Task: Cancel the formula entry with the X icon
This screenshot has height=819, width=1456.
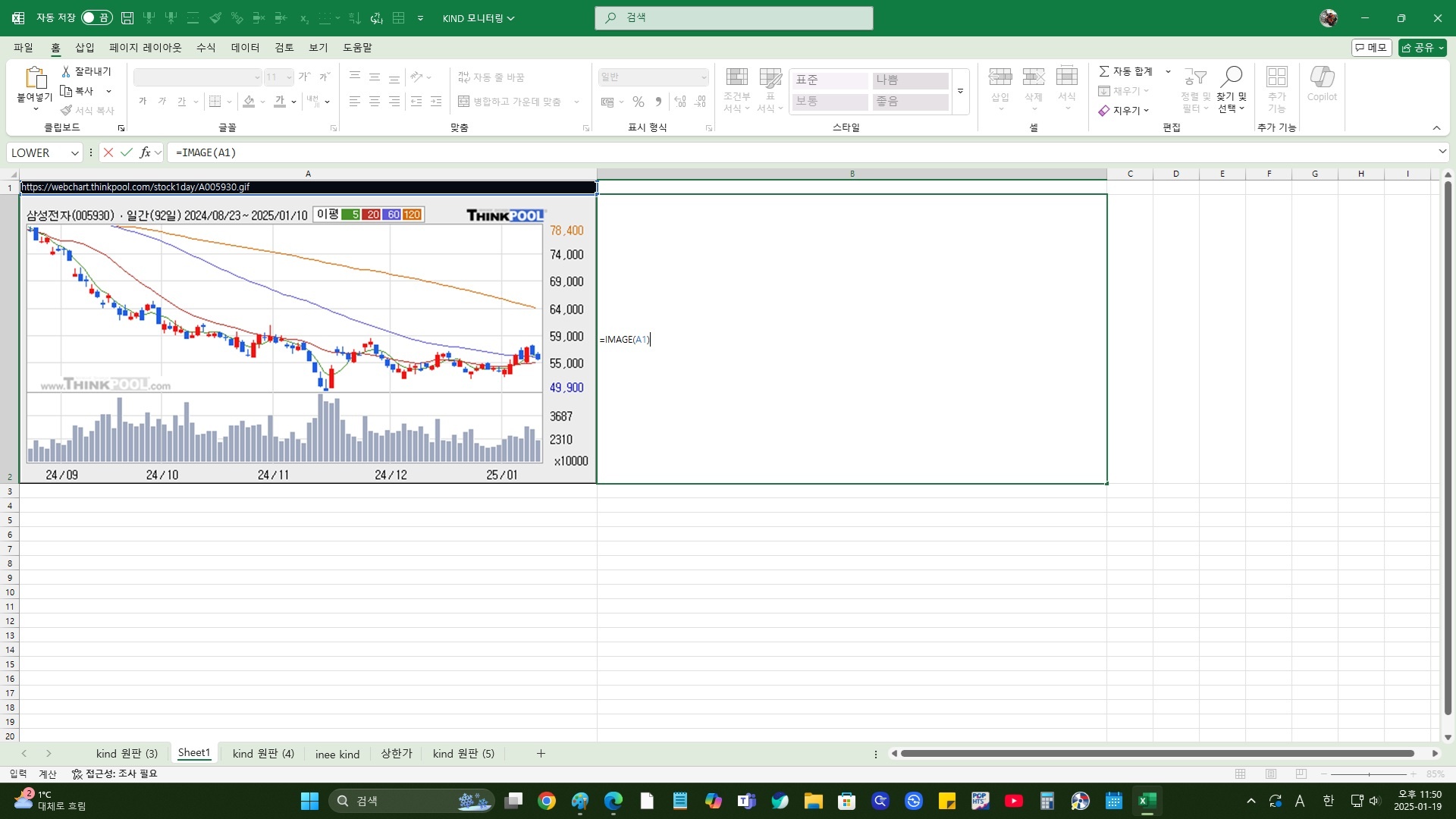Action: [x=108, y=152]
